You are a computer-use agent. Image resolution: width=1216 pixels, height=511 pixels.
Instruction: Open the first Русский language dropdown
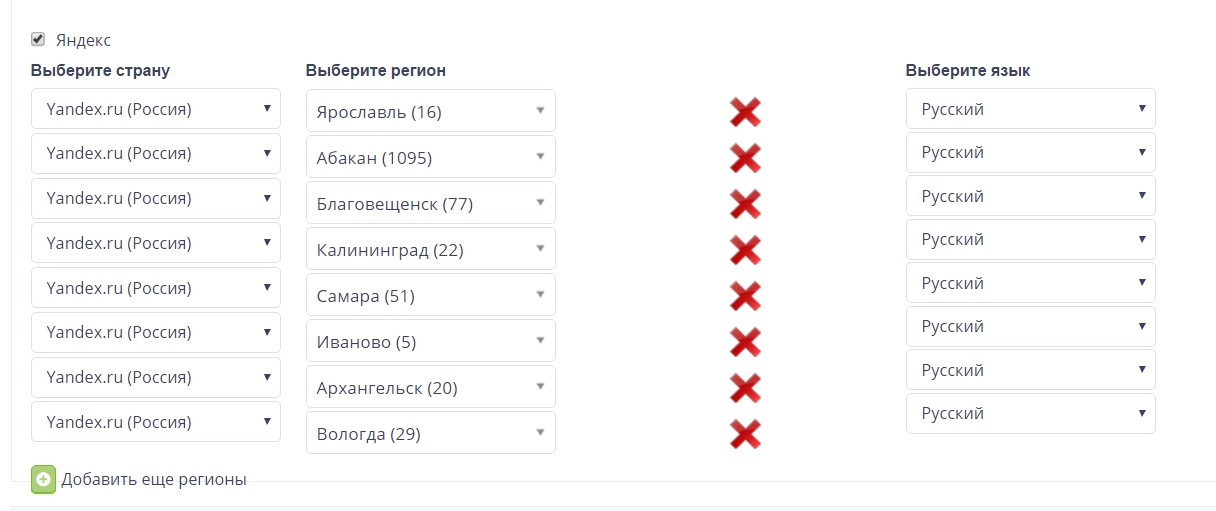point(1030,108)
